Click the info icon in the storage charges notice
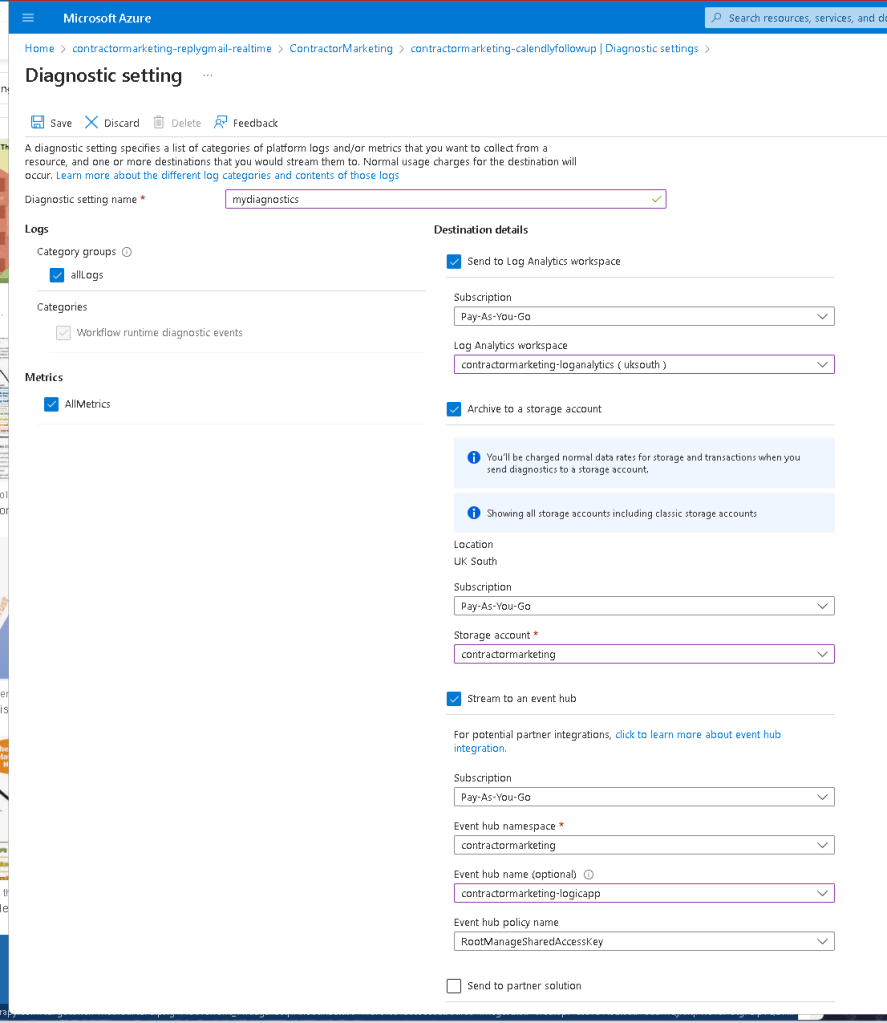Image resolution: width=887 pixels, height=1023 pixels. coord(474,457)
